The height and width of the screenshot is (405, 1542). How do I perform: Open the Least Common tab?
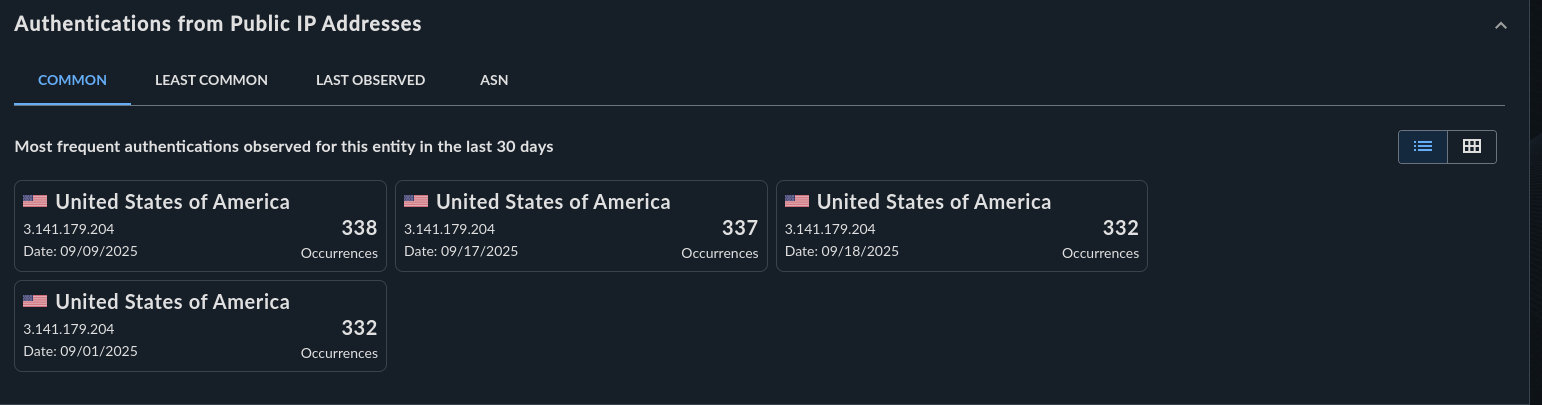(211, 80)
